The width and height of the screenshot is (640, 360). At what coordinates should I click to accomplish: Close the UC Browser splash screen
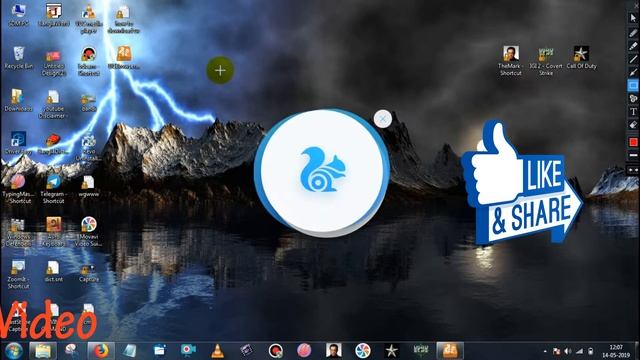tap(383, 119)
